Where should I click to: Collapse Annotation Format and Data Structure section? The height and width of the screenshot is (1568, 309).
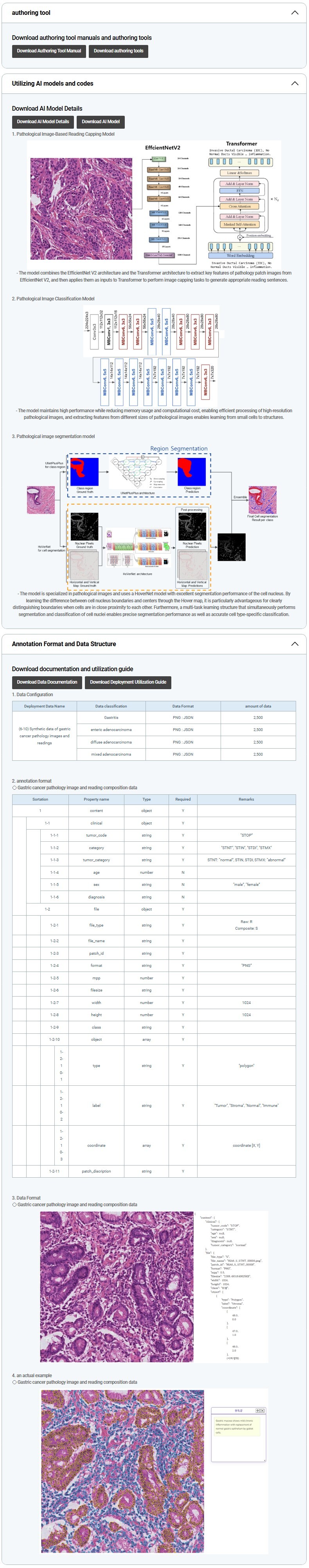[295, 643]
